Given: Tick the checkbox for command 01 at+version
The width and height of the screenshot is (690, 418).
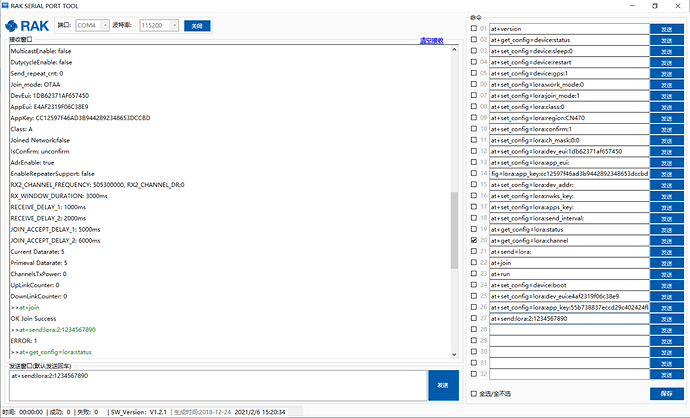Looking at the screenshot, I should click(x=473, y=28).
